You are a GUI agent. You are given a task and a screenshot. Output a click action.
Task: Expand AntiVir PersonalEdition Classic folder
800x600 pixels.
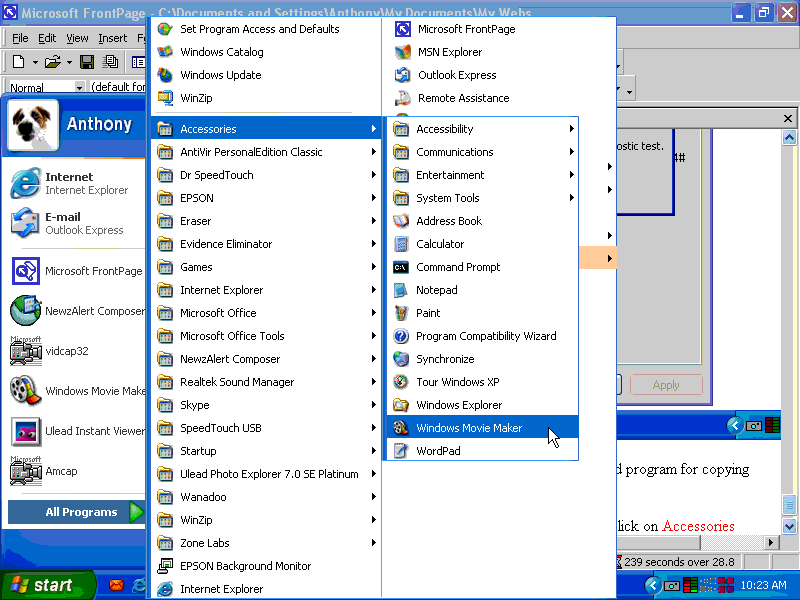tap(266, 152)
